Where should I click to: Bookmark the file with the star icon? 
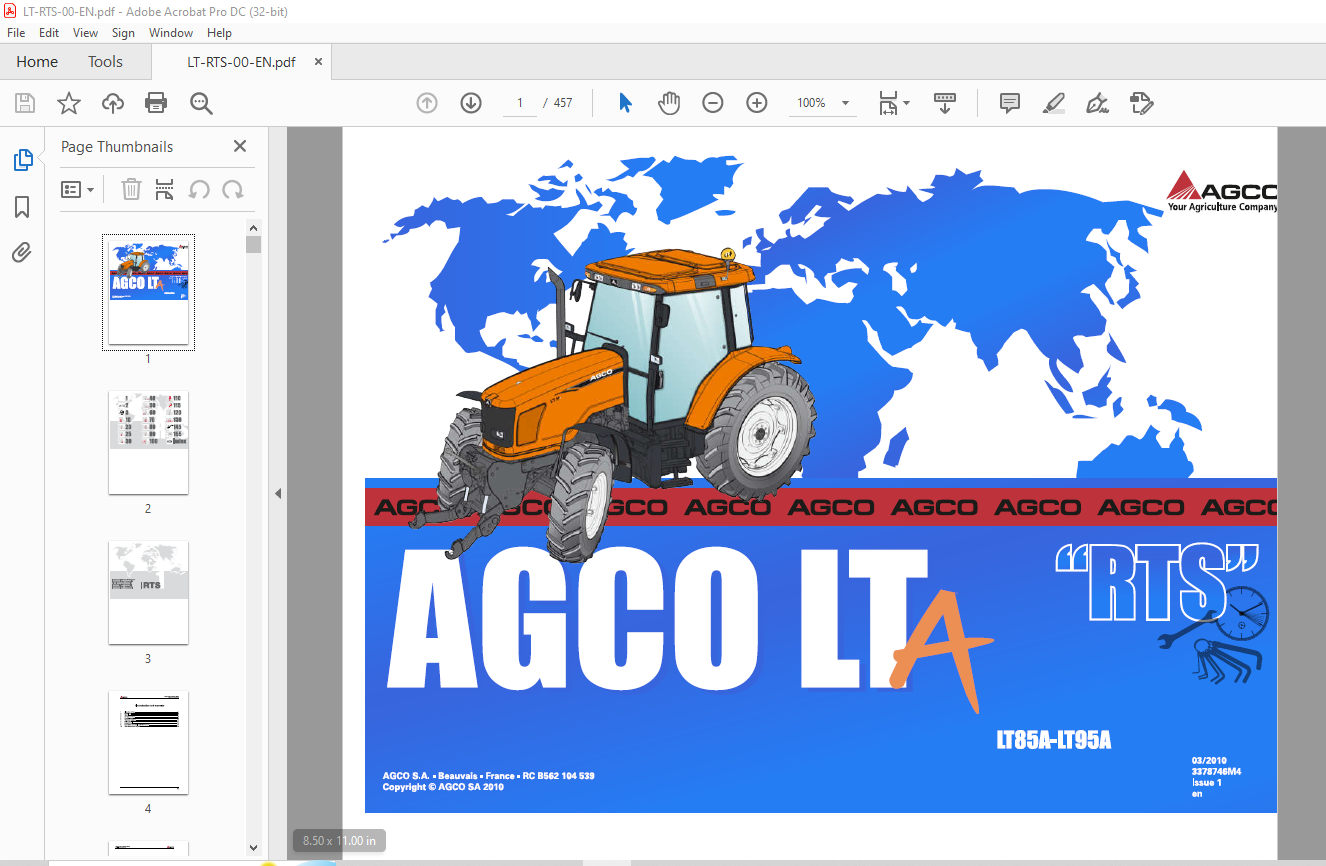point(69,103)
